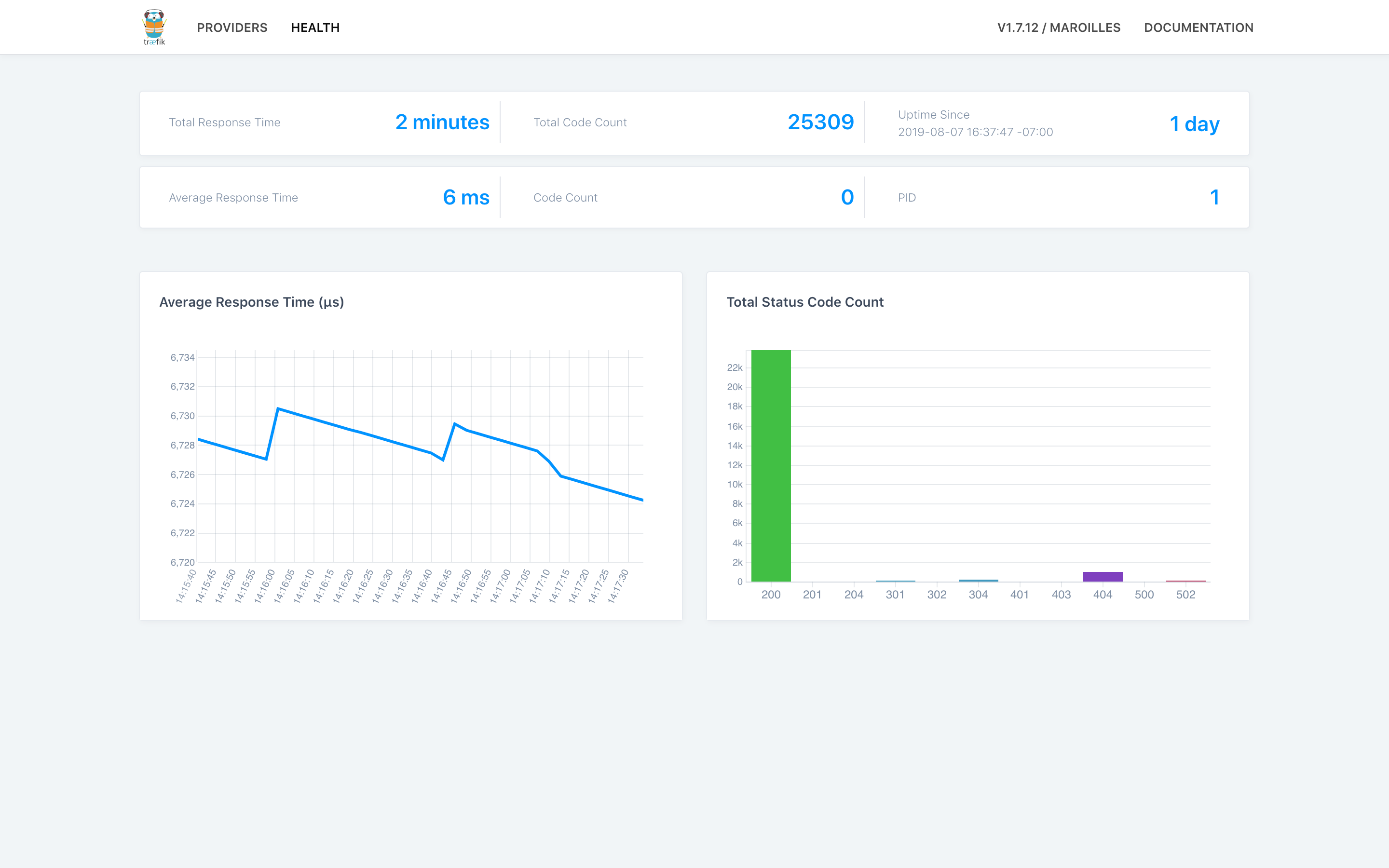The height and width of the screenshot is (868, 1389).
Task: Click the Traefik gopher logo
Action: pos(154,27)
